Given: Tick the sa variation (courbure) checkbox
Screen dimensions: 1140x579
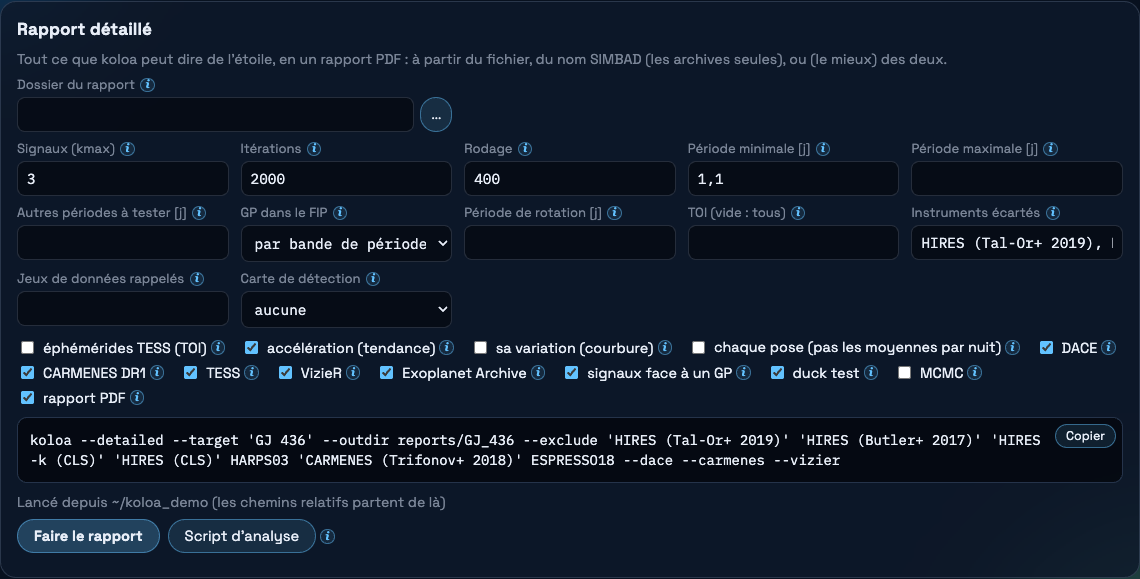Looking at the screenshot, I should 481,348.
